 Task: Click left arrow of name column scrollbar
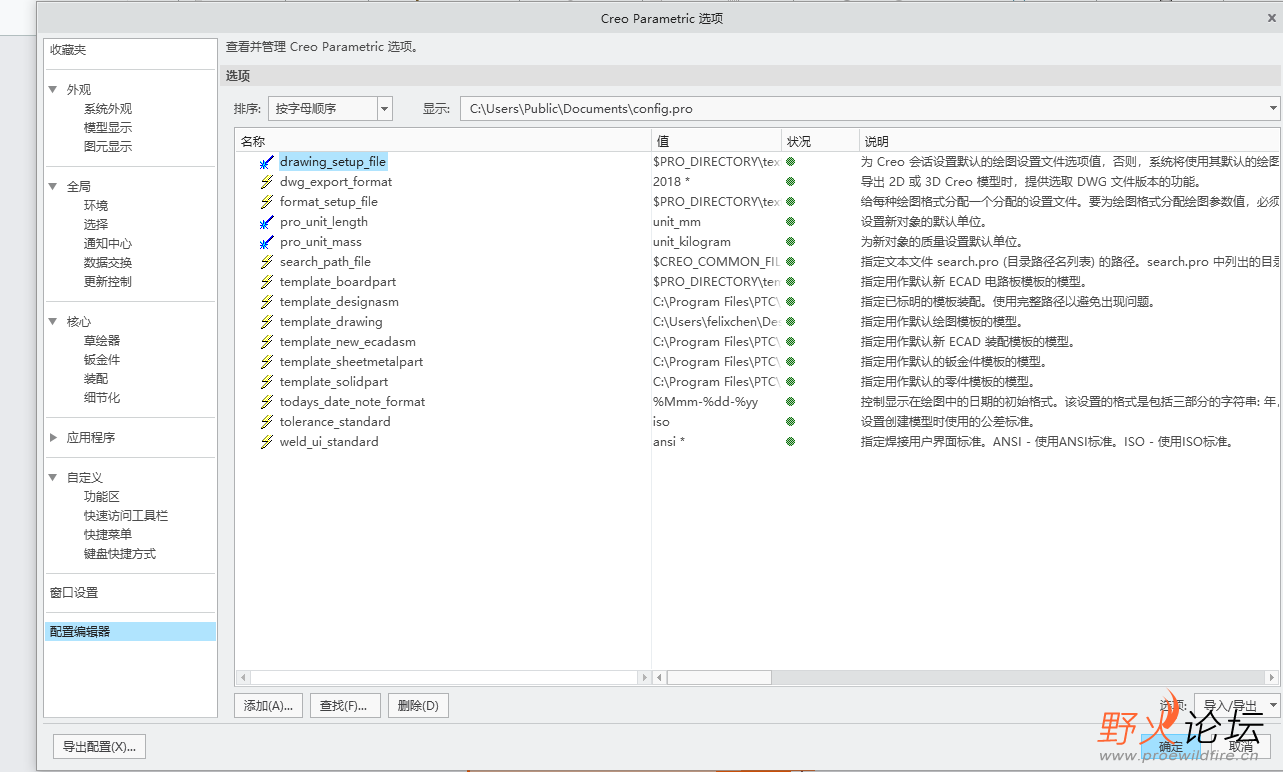point(243,678)
